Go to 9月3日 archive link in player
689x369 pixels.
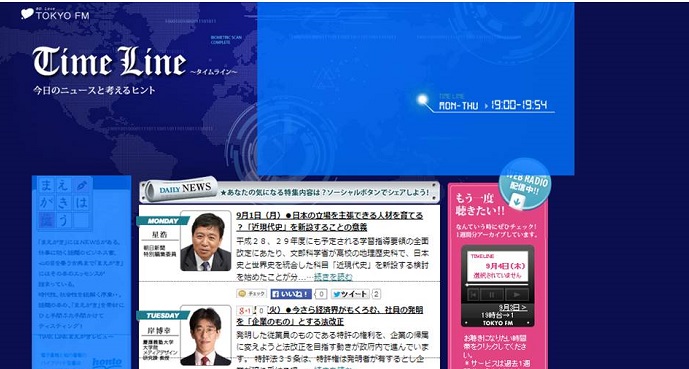click(x=513, y=307)
